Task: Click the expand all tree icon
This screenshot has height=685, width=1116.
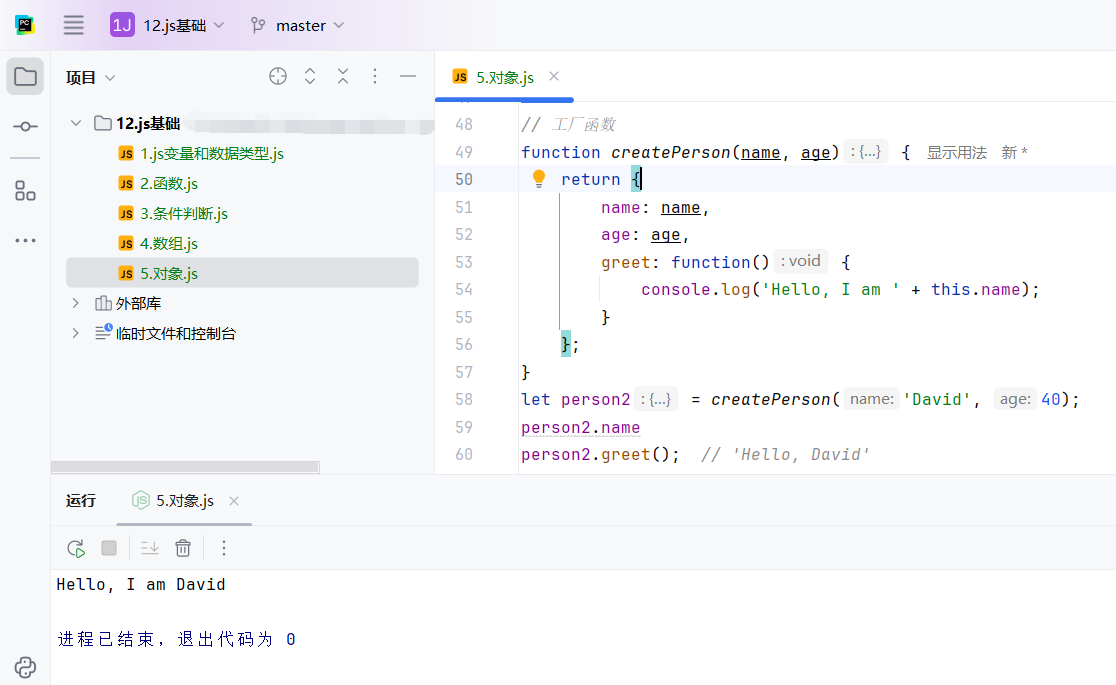Action: [310, 76]
